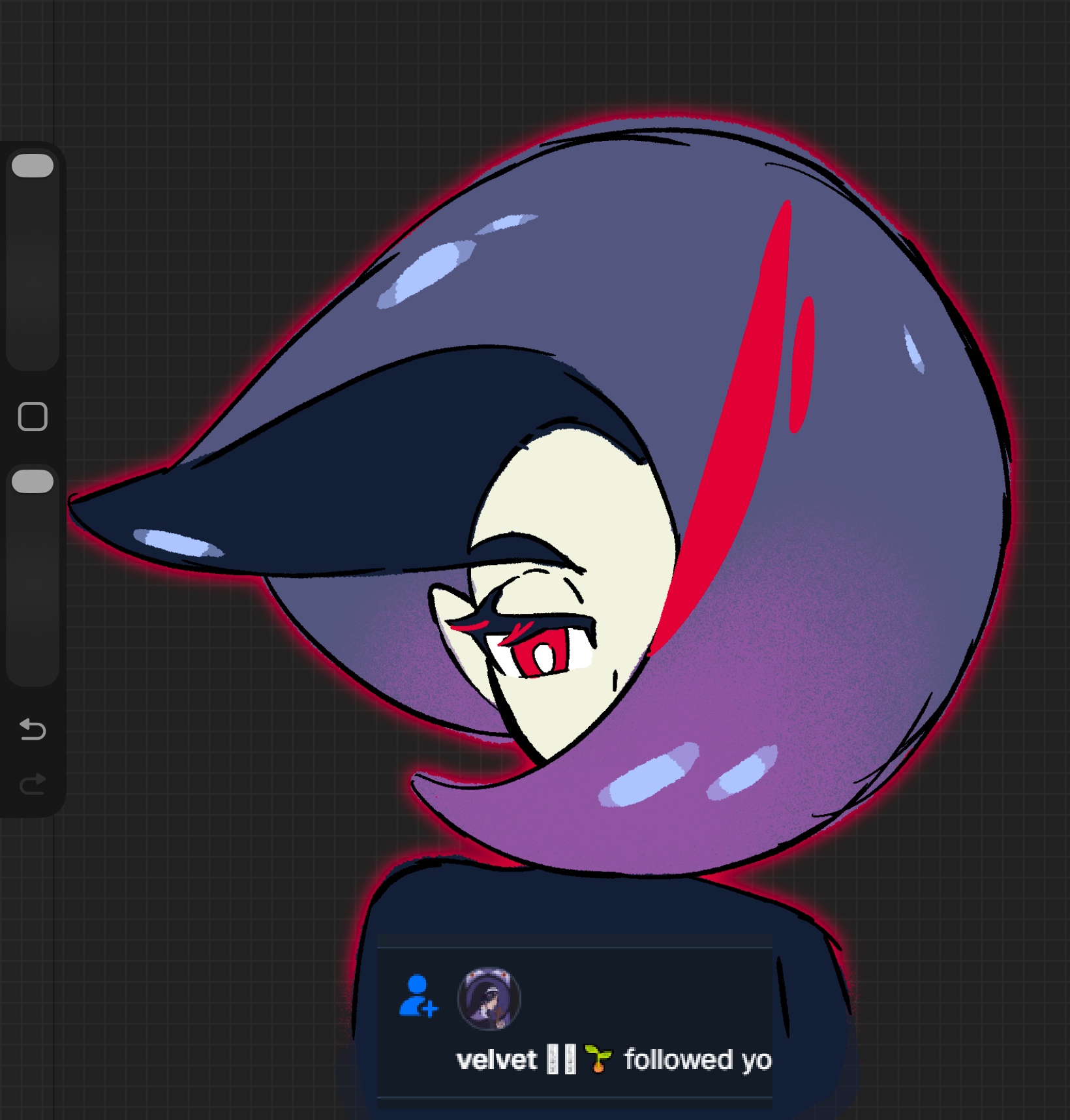Click the short red hair streak

(802, 365)
